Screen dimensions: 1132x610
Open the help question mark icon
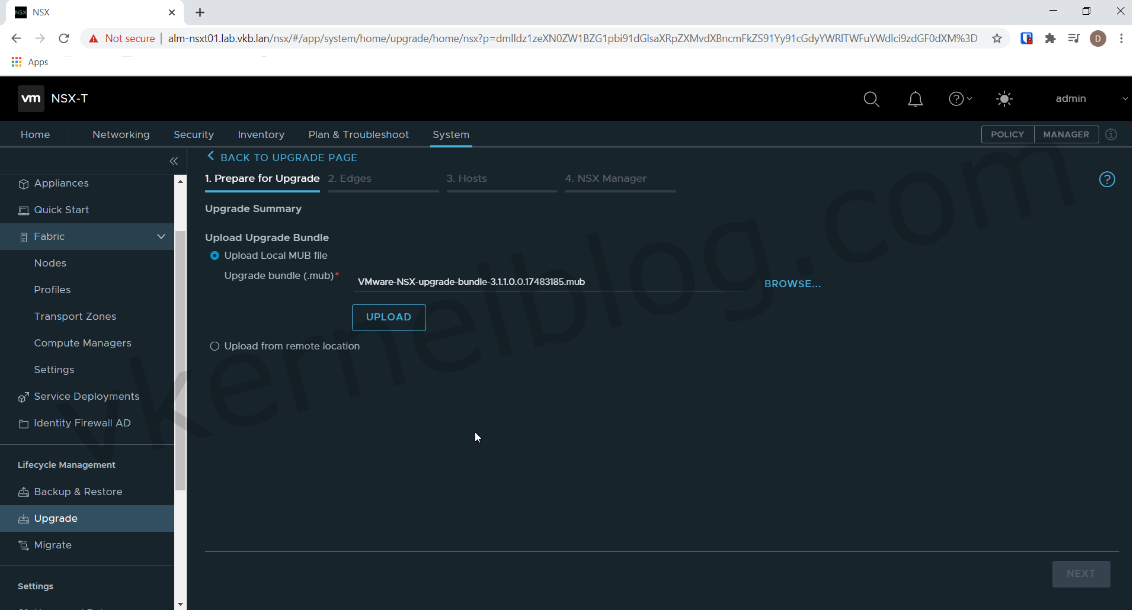955,99
